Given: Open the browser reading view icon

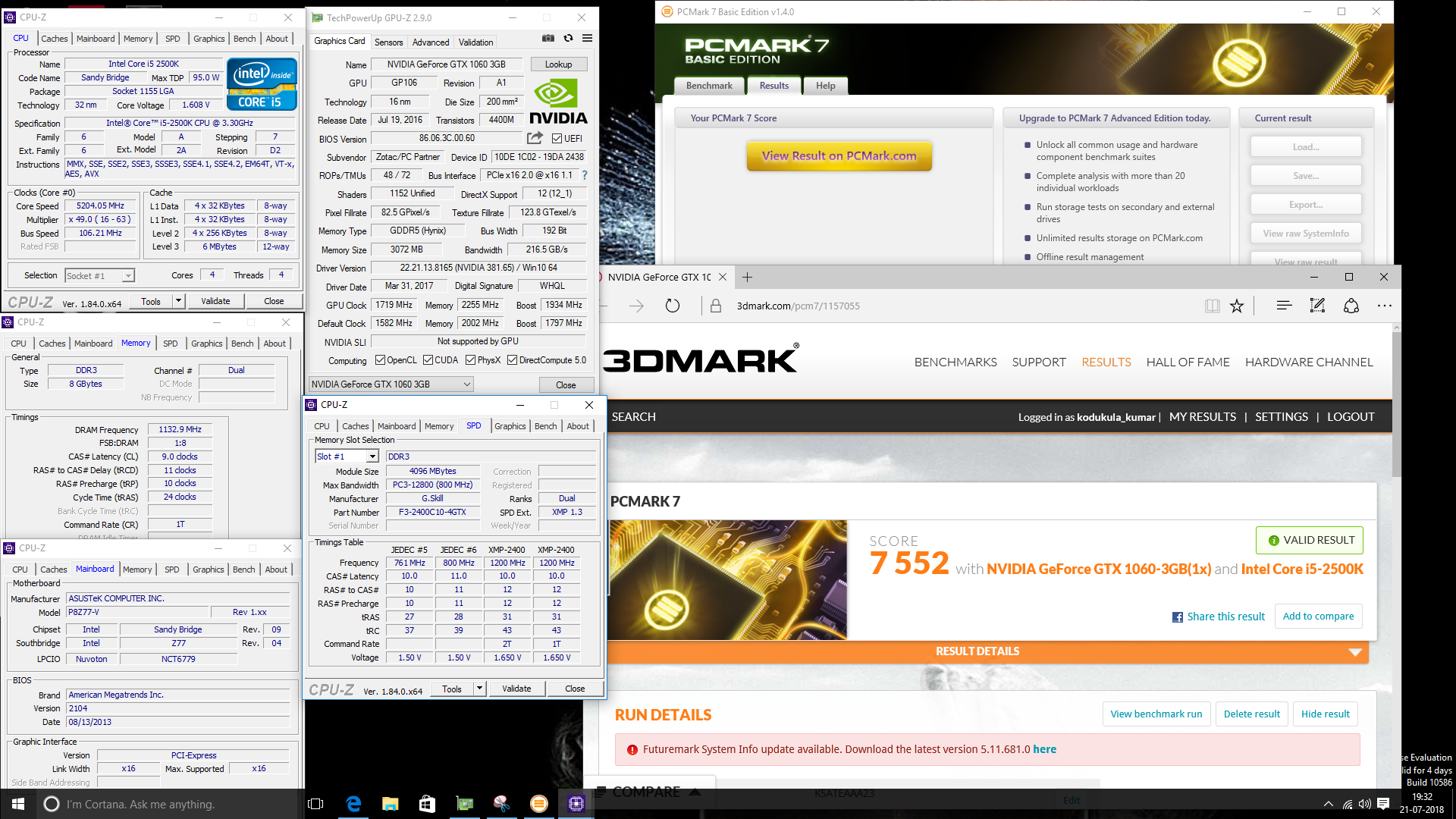Looking at the screenshot, I should point(1212,306).
